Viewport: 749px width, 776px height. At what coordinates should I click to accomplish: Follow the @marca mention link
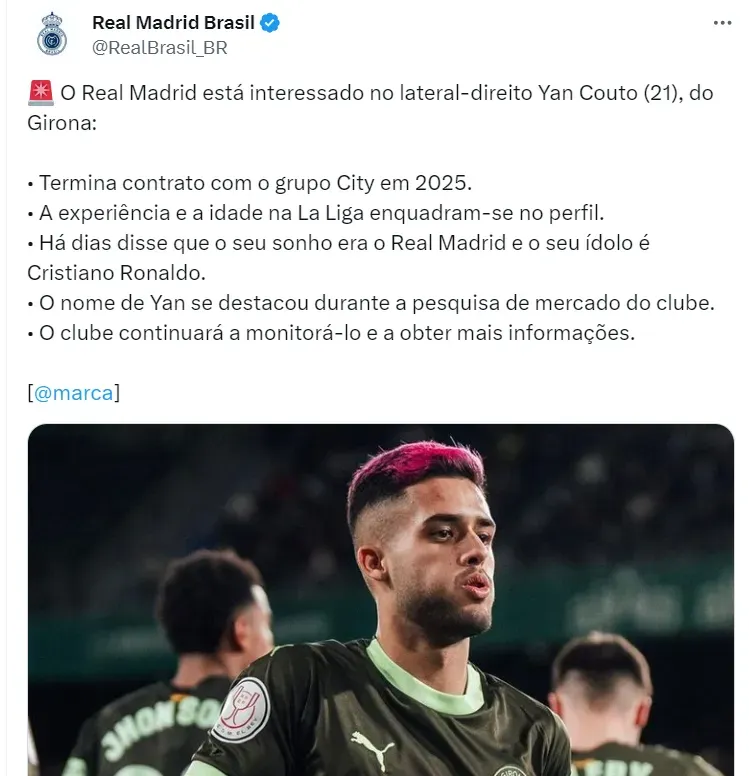pos(73,393)
